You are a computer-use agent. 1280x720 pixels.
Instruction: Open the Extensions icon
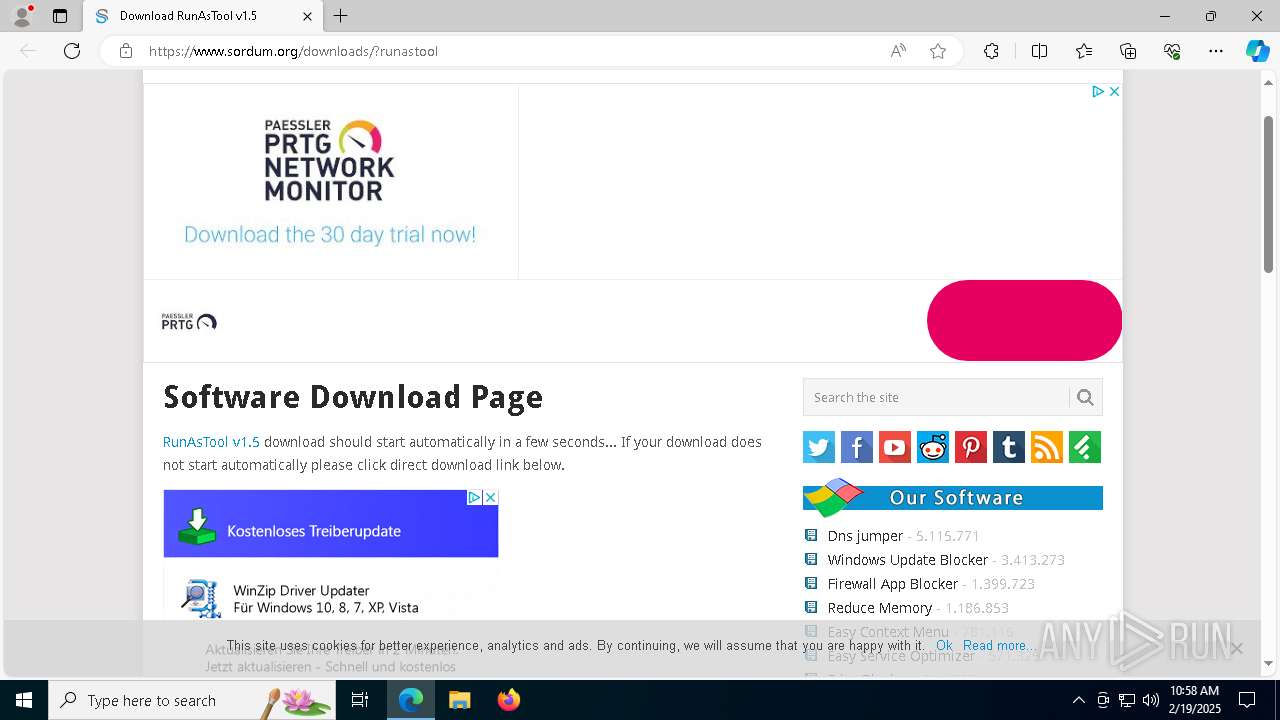[991, 51]
